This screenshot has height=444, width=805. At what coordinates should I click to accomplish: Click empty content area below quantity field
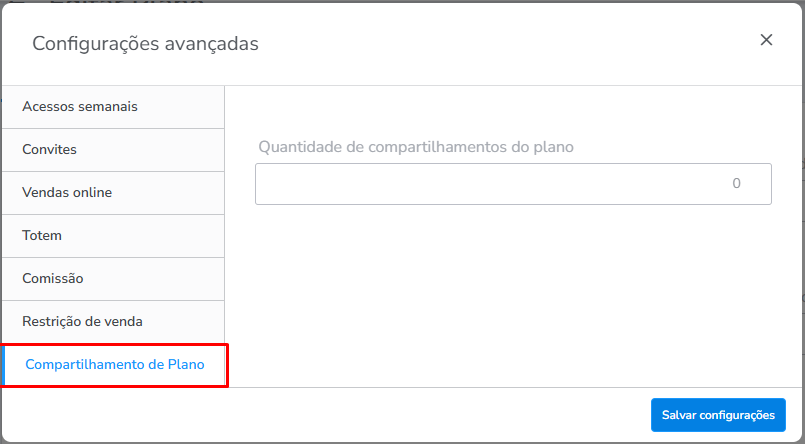512,300
